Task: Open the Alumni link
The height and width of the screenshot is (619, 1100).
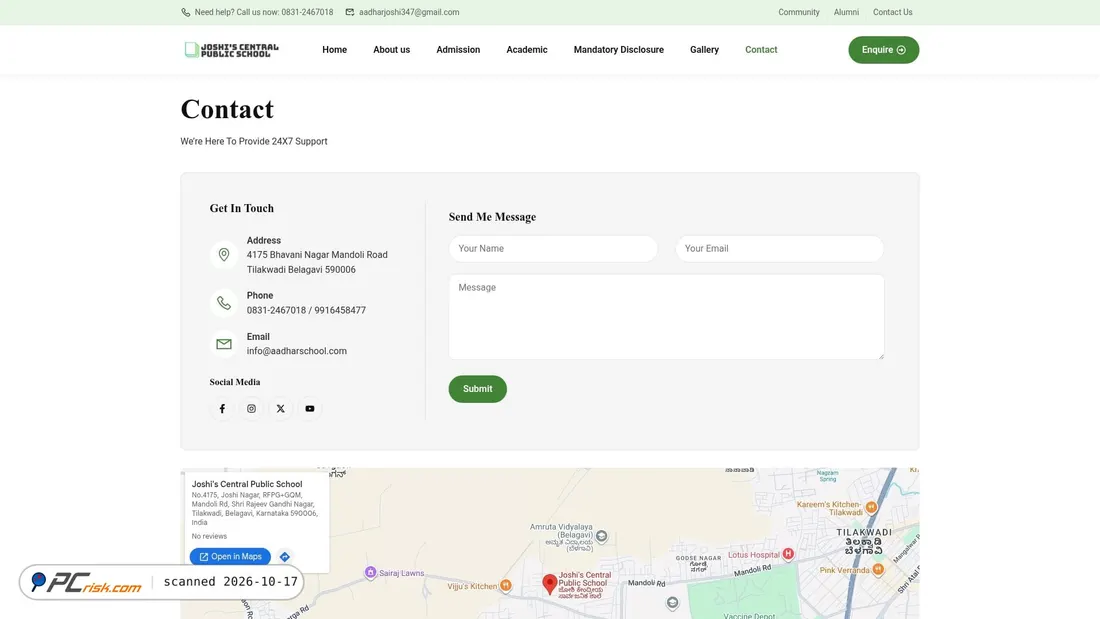Action: pos(846,12)
